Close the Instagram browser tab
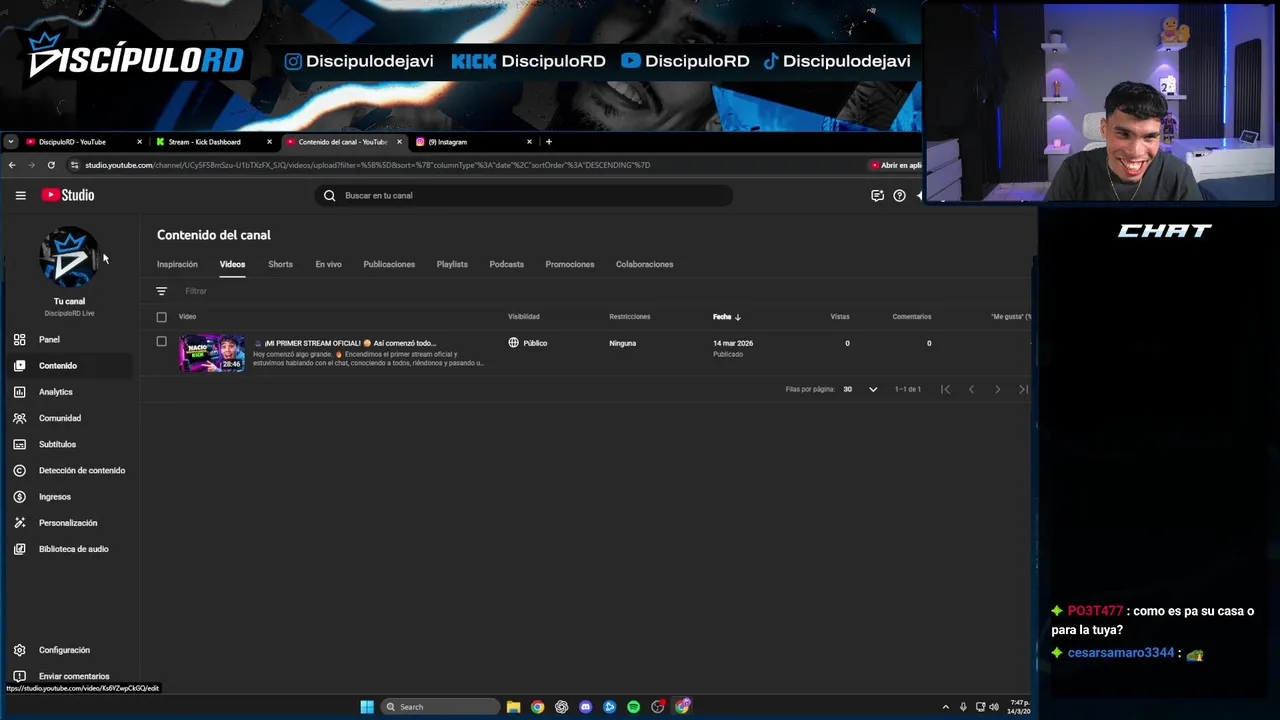 point(529,142)
